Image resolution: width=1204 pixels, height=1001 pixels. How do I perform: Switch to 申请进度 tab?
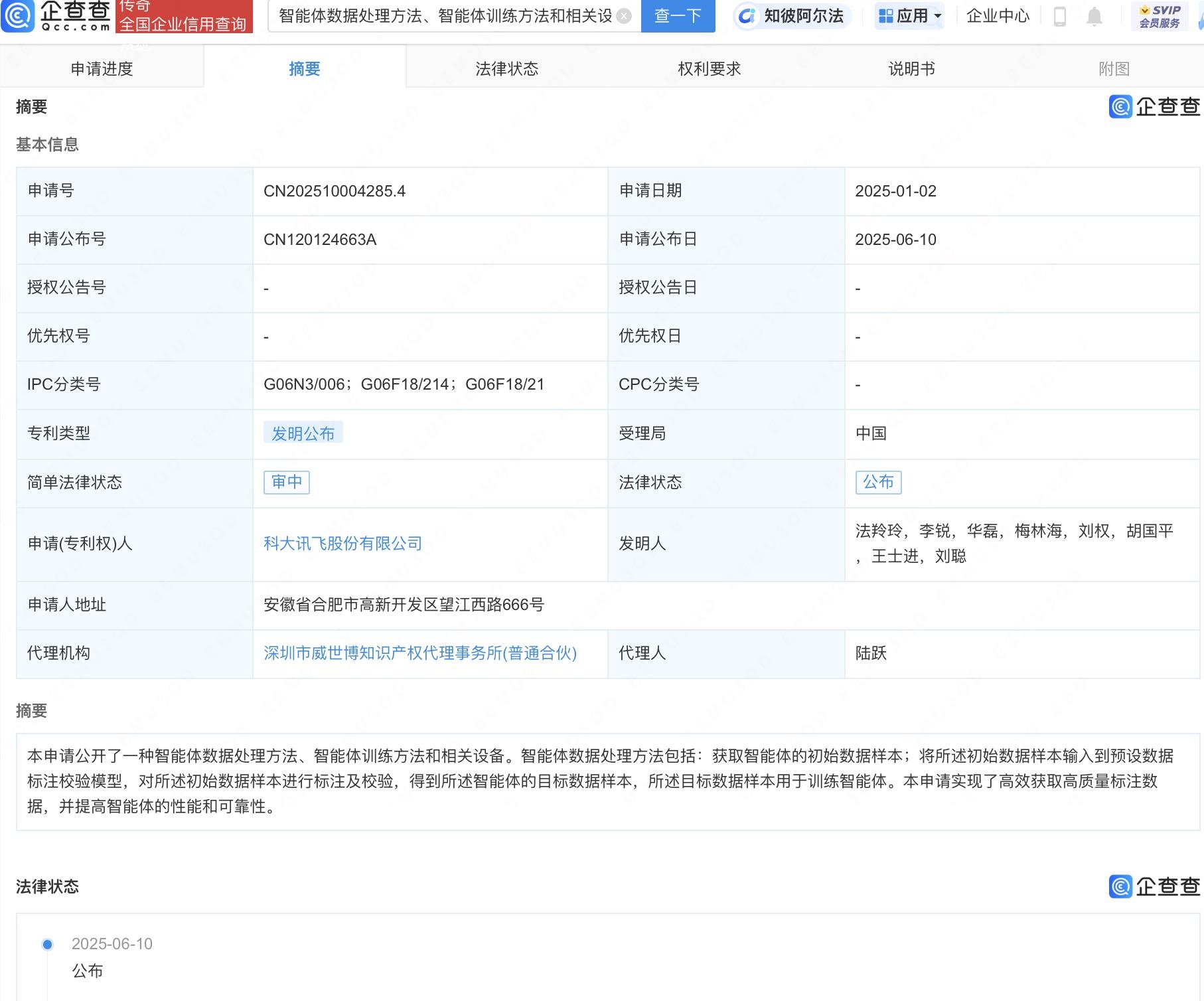(x=102, y=68)
